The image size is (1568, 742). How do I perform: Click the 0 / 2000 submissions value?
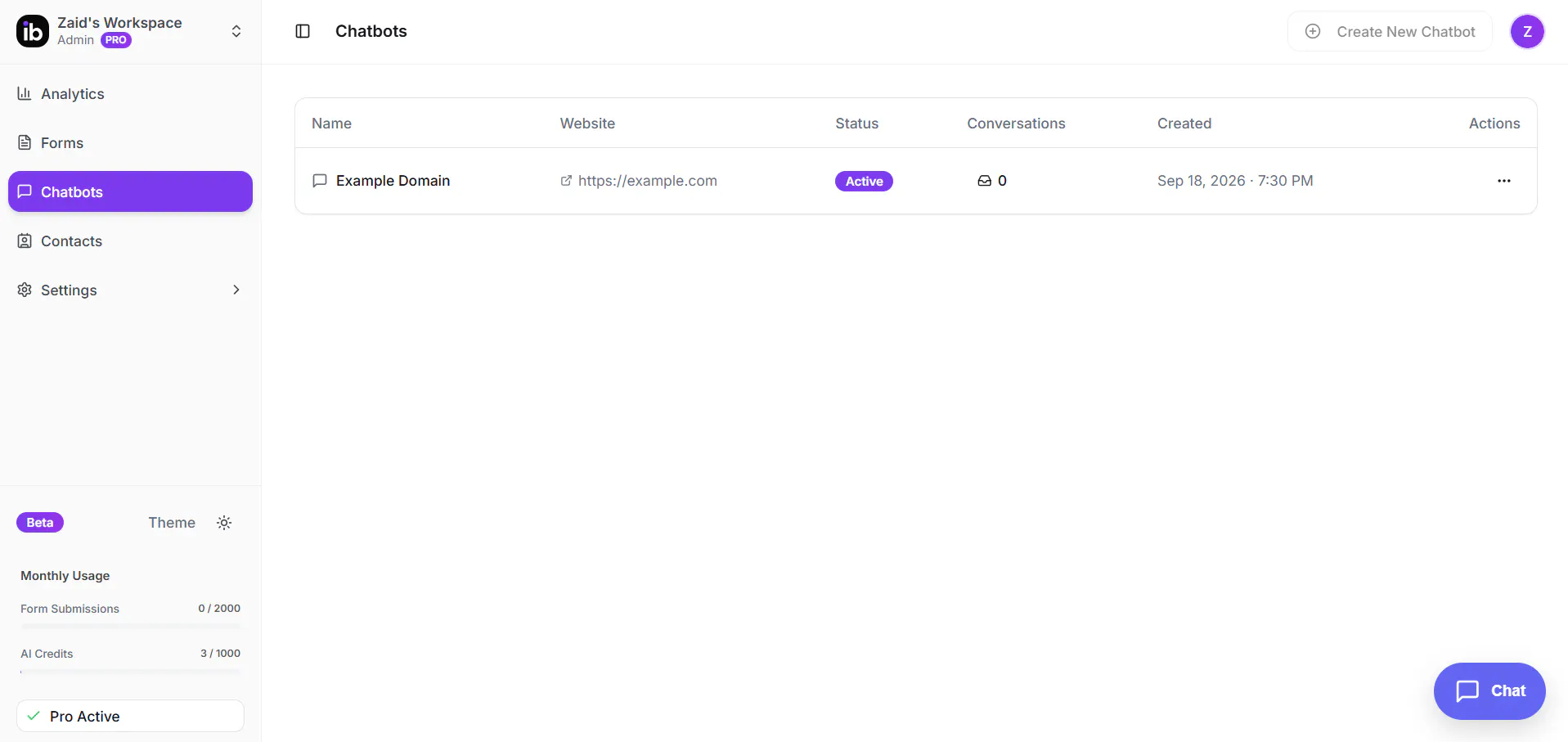(219, 609)
